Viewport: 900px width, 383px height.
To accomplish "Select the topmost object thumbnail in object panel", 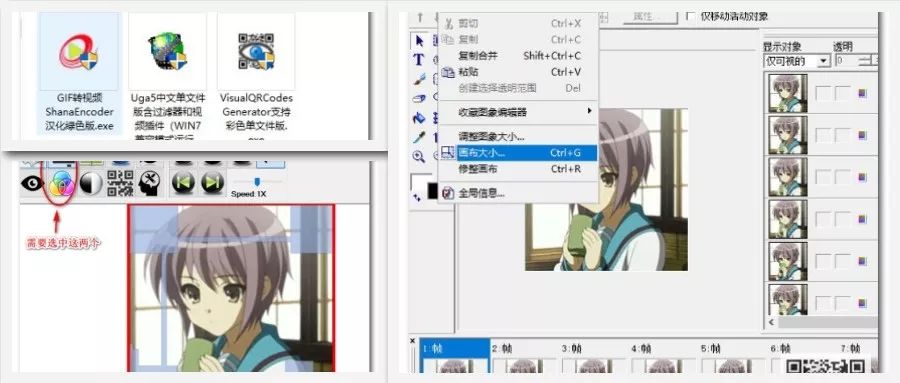I will click(x=788, y=93).
